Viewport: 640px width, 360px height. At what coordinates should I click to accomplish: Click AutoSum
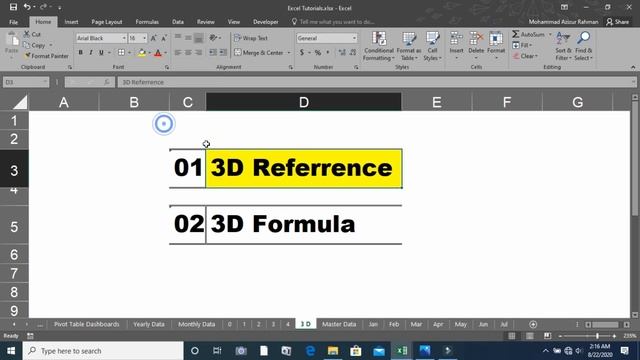click(528, 34)
